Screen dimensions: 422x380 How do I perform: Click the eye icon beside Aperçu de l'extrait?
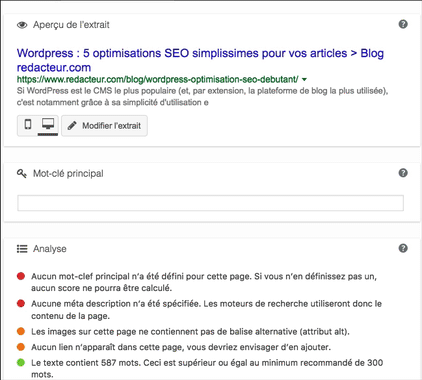(22, 25)
